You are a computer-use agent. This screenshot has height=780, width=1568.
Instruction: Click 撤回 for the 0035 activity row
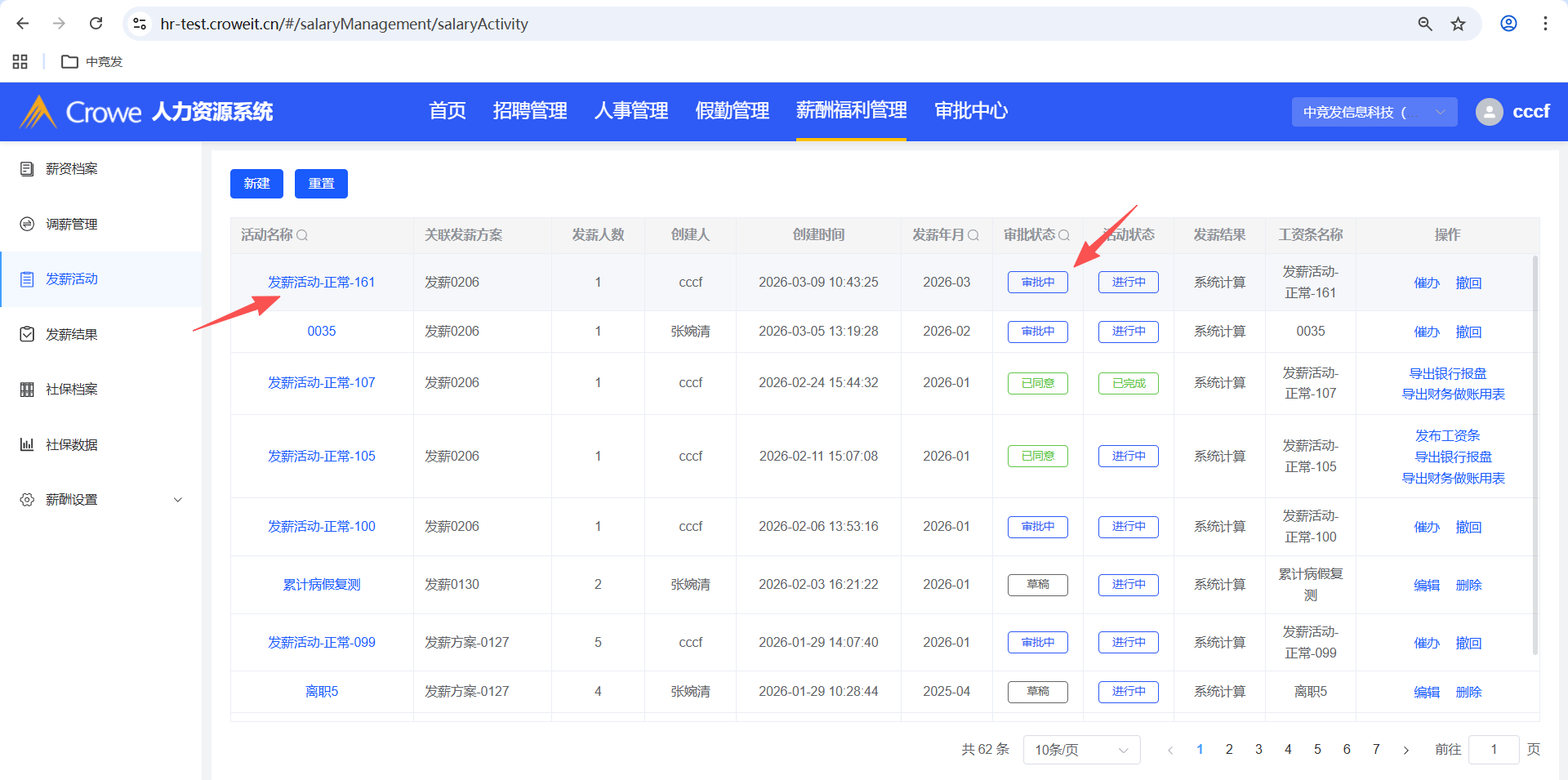pyautogui.click(x=1468, y=332)
